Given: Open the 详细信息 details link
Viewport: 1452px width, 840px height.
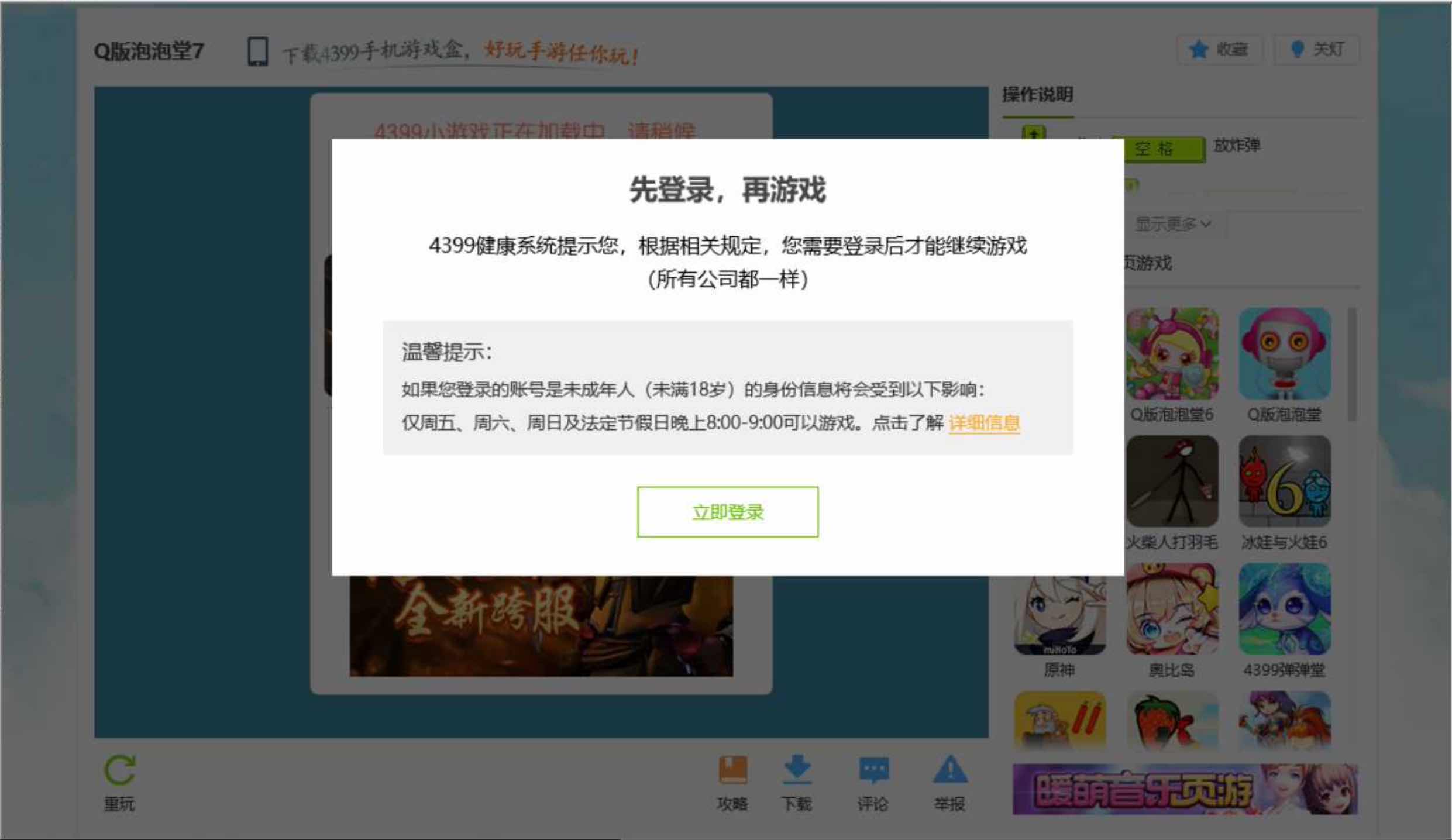Looking at the screenshot, I should pyautogui.click(x=985, y=423).
